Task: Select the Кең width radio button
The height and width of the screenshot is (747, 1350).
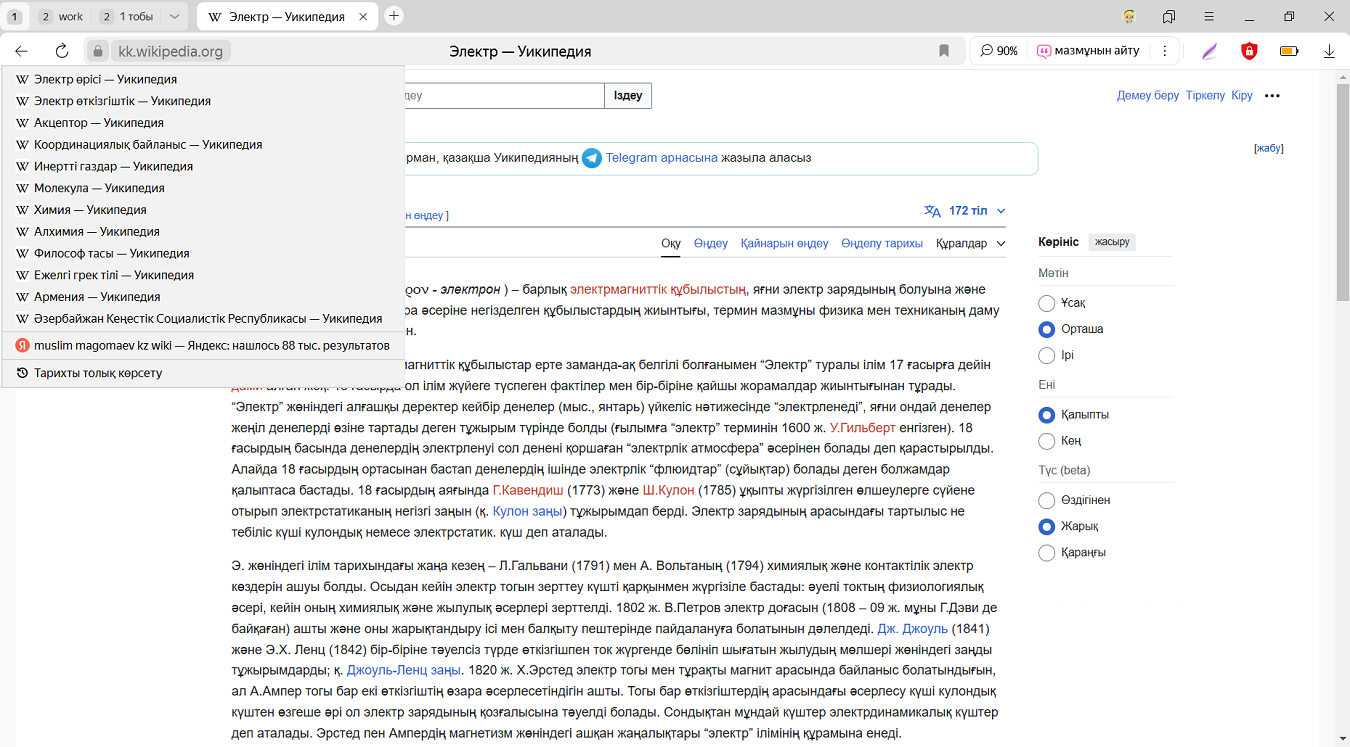Action: (1047, 441)
